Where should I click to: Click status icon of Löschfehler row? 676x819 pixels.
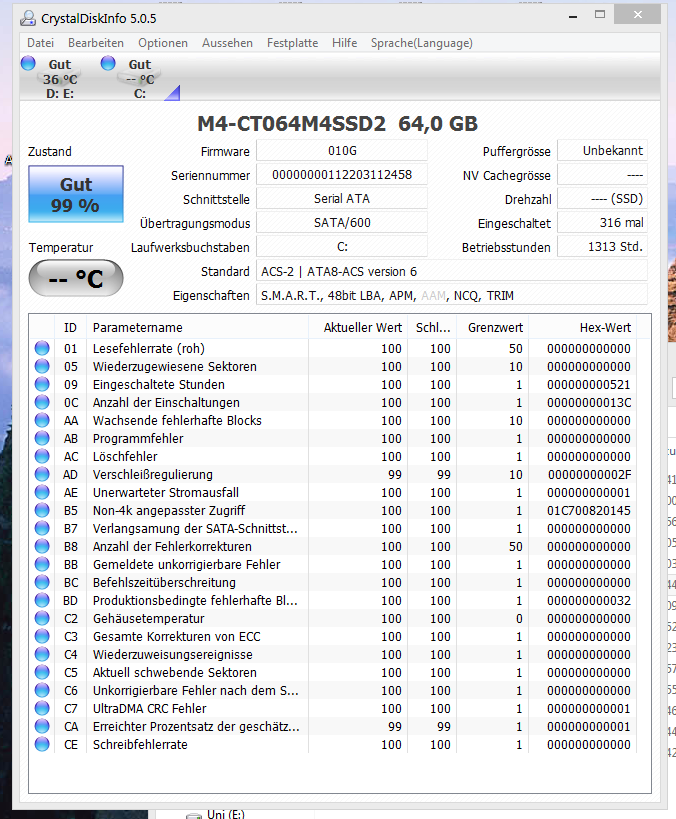[42, 456]
